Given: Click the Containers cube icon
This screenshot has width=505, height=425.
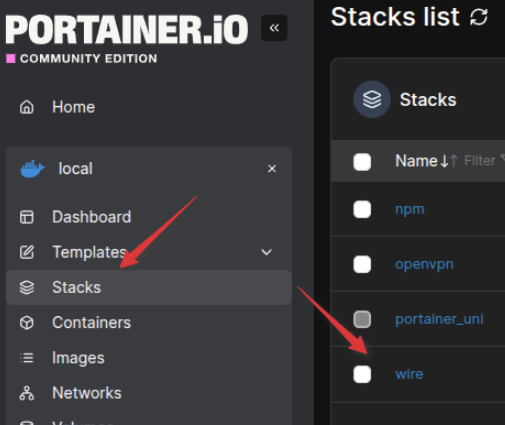Looking at the screenshot, I should (x=27, y=323).
